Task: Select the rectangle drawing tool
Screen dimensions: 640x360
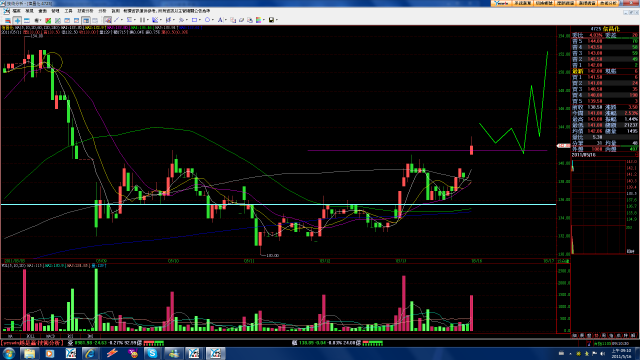Action: click(194, 20)
